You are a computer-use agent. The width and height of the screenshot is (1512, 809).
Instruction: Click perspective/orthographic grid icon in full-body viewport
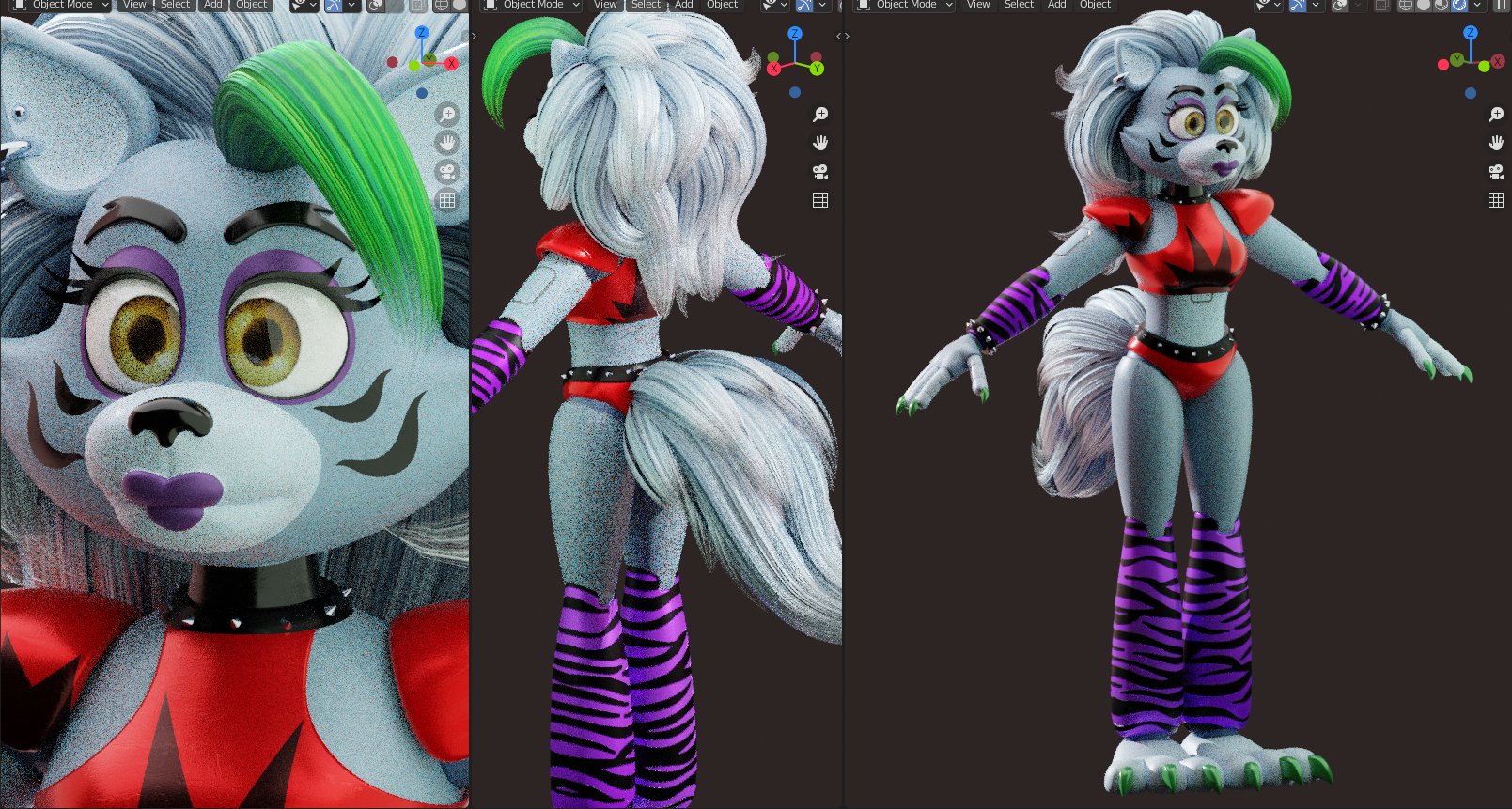point(1496,200)
